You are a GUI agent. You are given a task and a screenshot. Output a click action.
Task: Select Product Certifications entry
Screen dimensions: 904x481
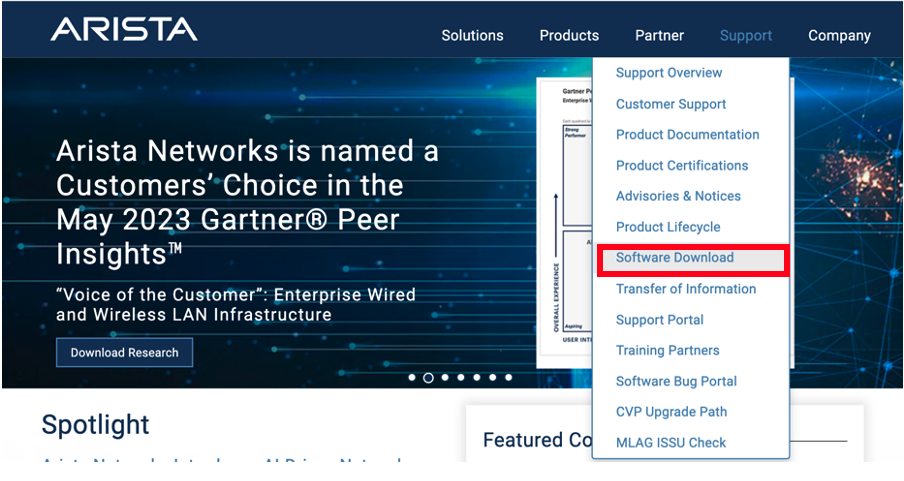click(681, 166)
